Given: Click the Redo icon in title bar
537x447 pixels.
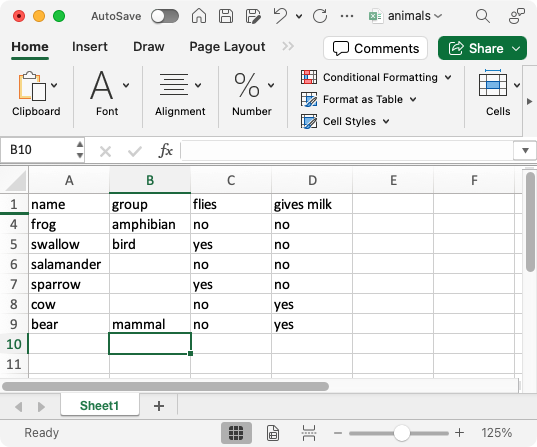Looking at the screenshot, I should (x=320, y=16).
